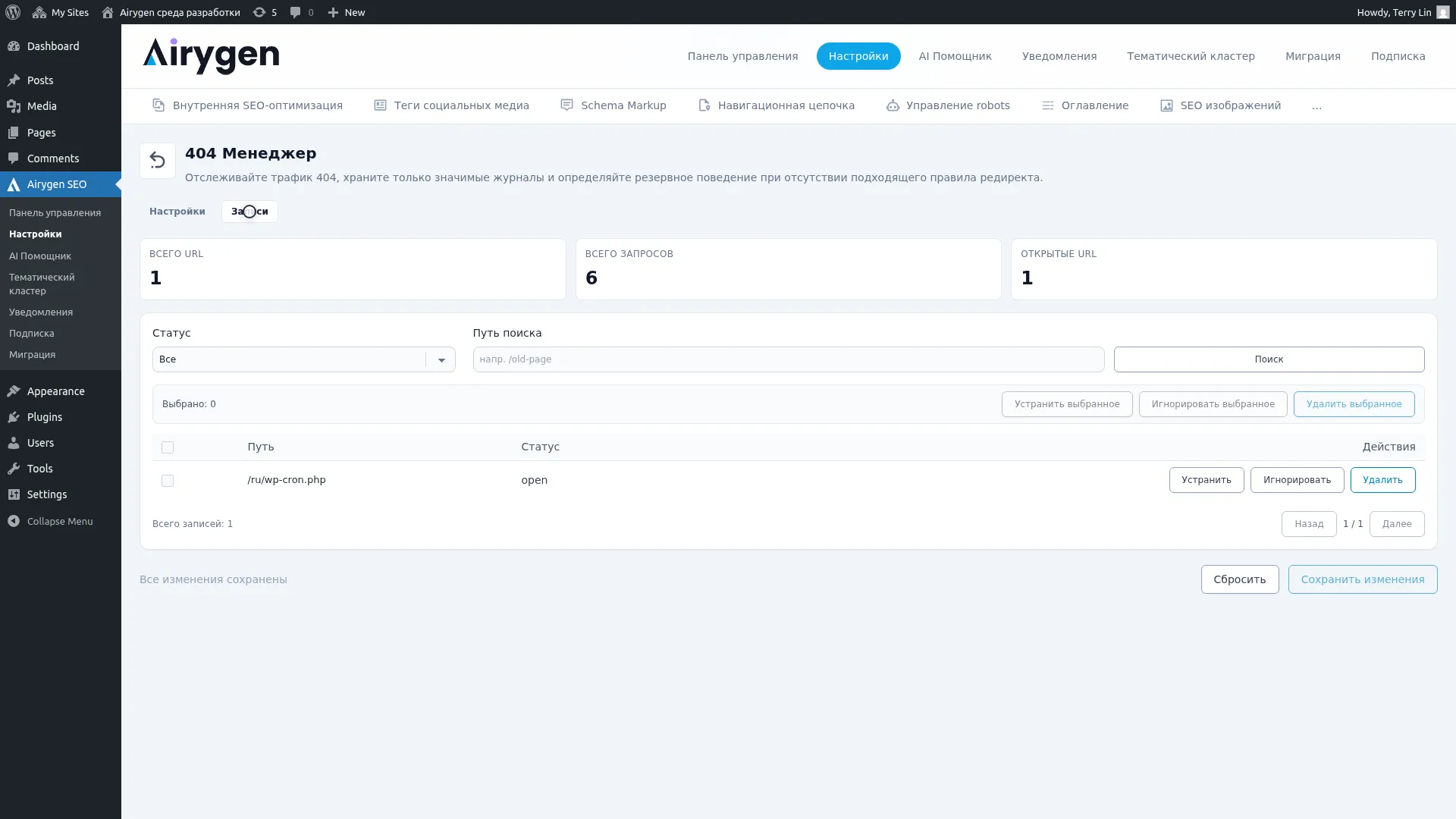Click the Далее pagination button

coord(1396,524)
